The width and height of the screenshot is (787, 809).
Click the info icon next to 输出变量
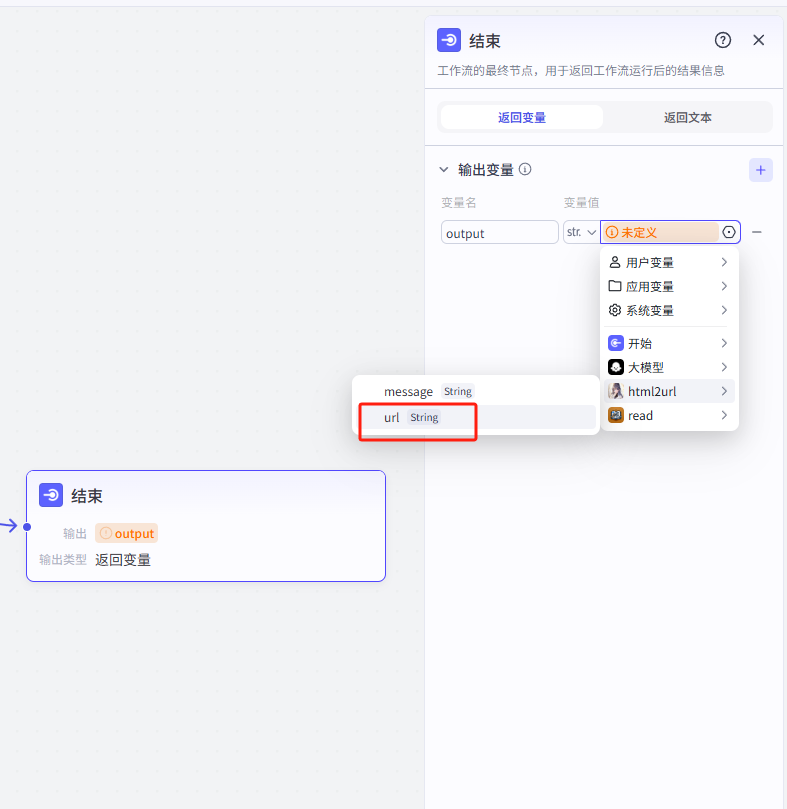pos(525,169)
